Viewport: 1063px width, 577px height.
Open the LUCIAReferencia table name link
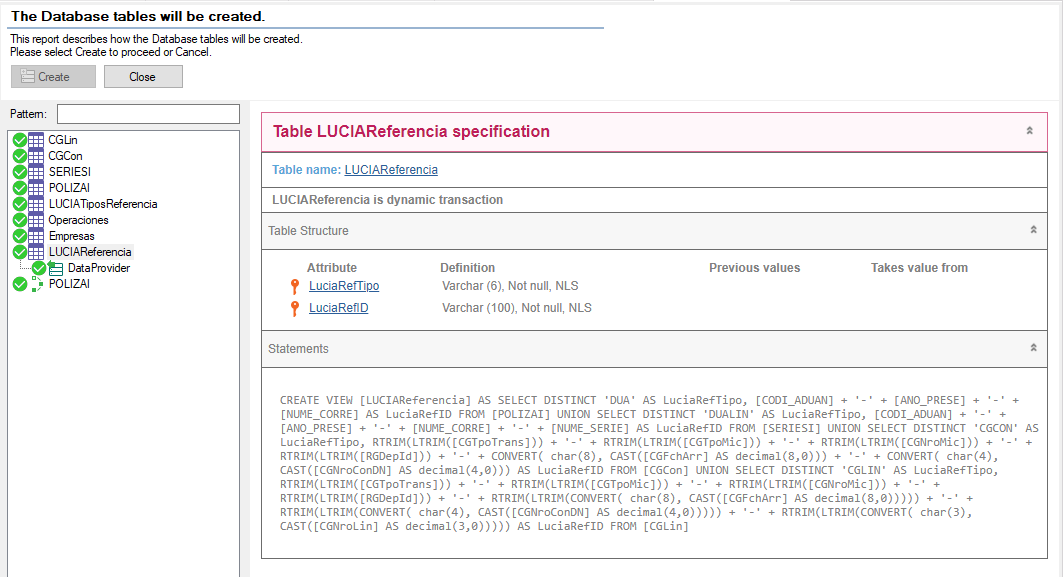391,170
